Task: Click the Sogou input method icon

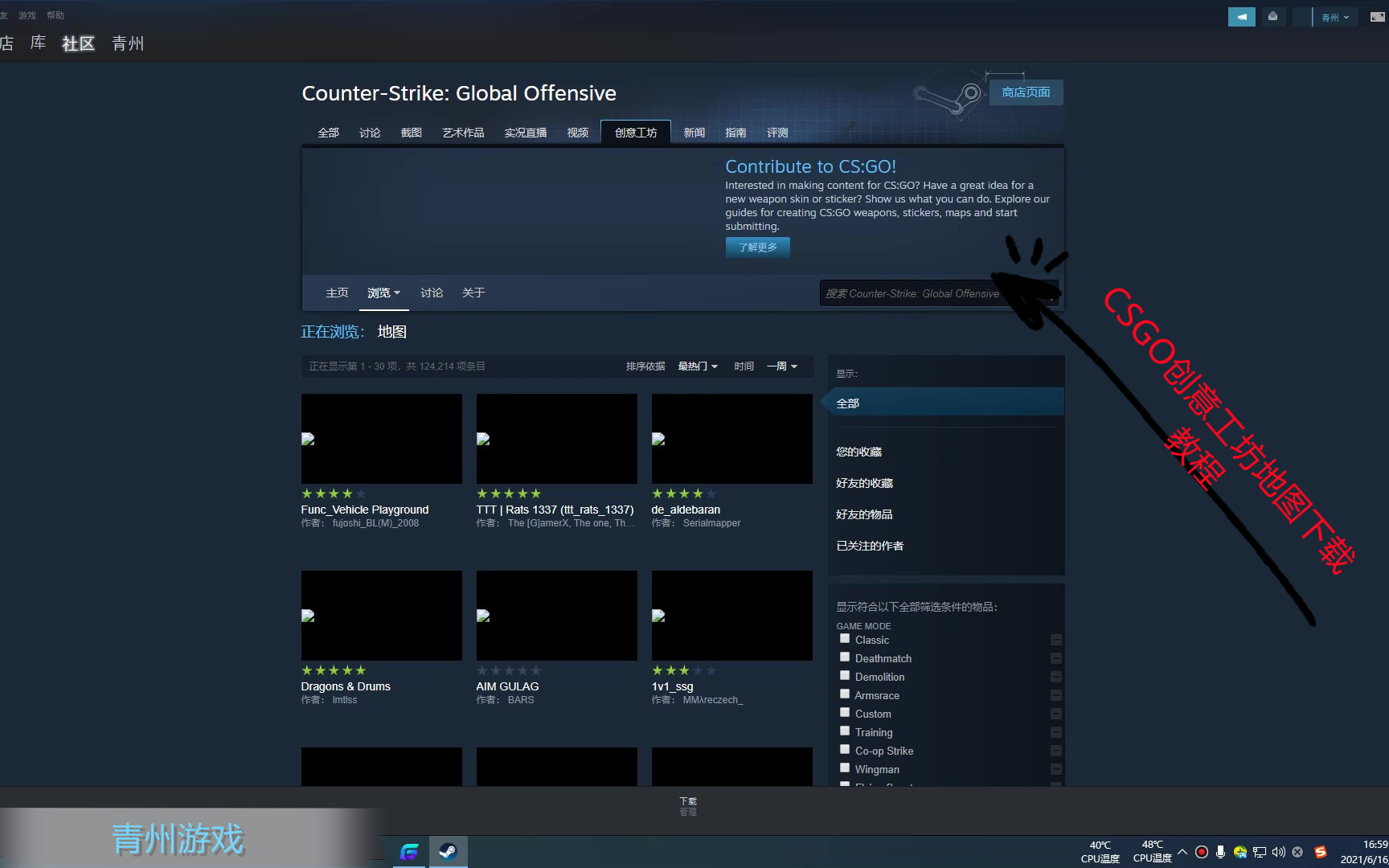Action: (1320, 852)
